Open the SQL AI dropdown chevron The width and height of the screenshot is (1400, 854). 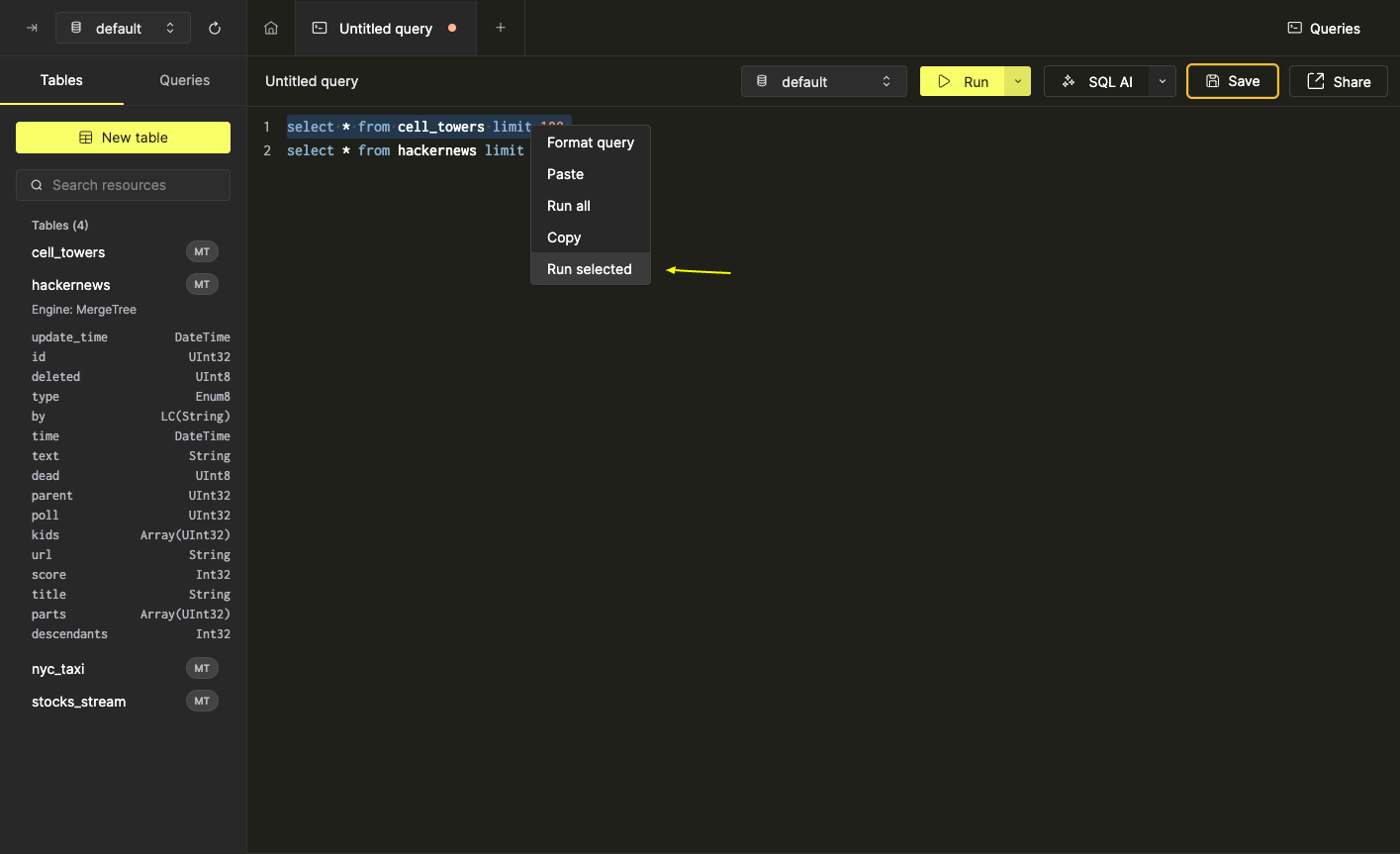pyautogui.click(x=1162, y=81)
